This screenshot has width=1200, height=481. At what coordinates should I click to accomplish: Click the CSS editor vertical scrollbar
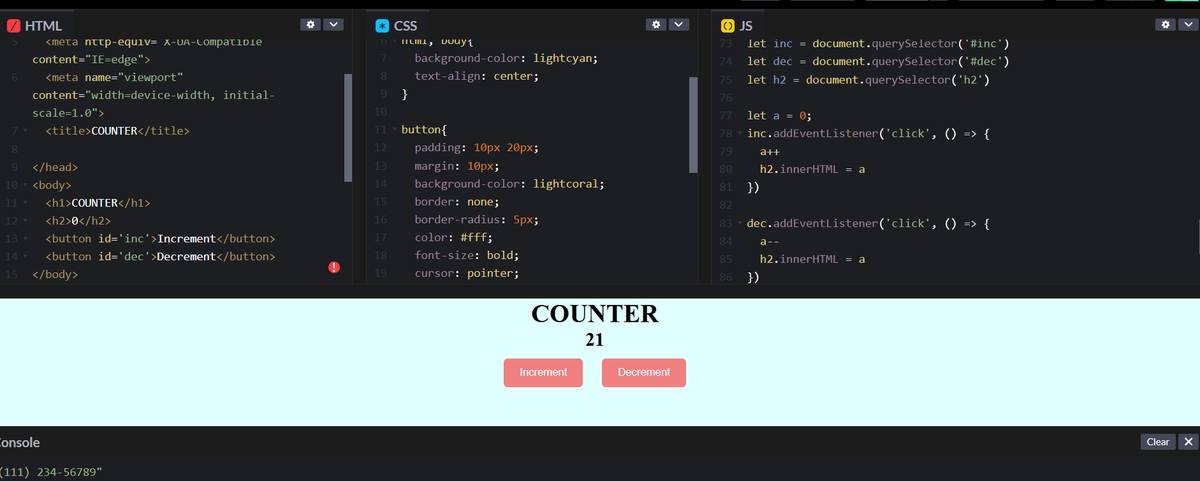click(x=693, y=127)
